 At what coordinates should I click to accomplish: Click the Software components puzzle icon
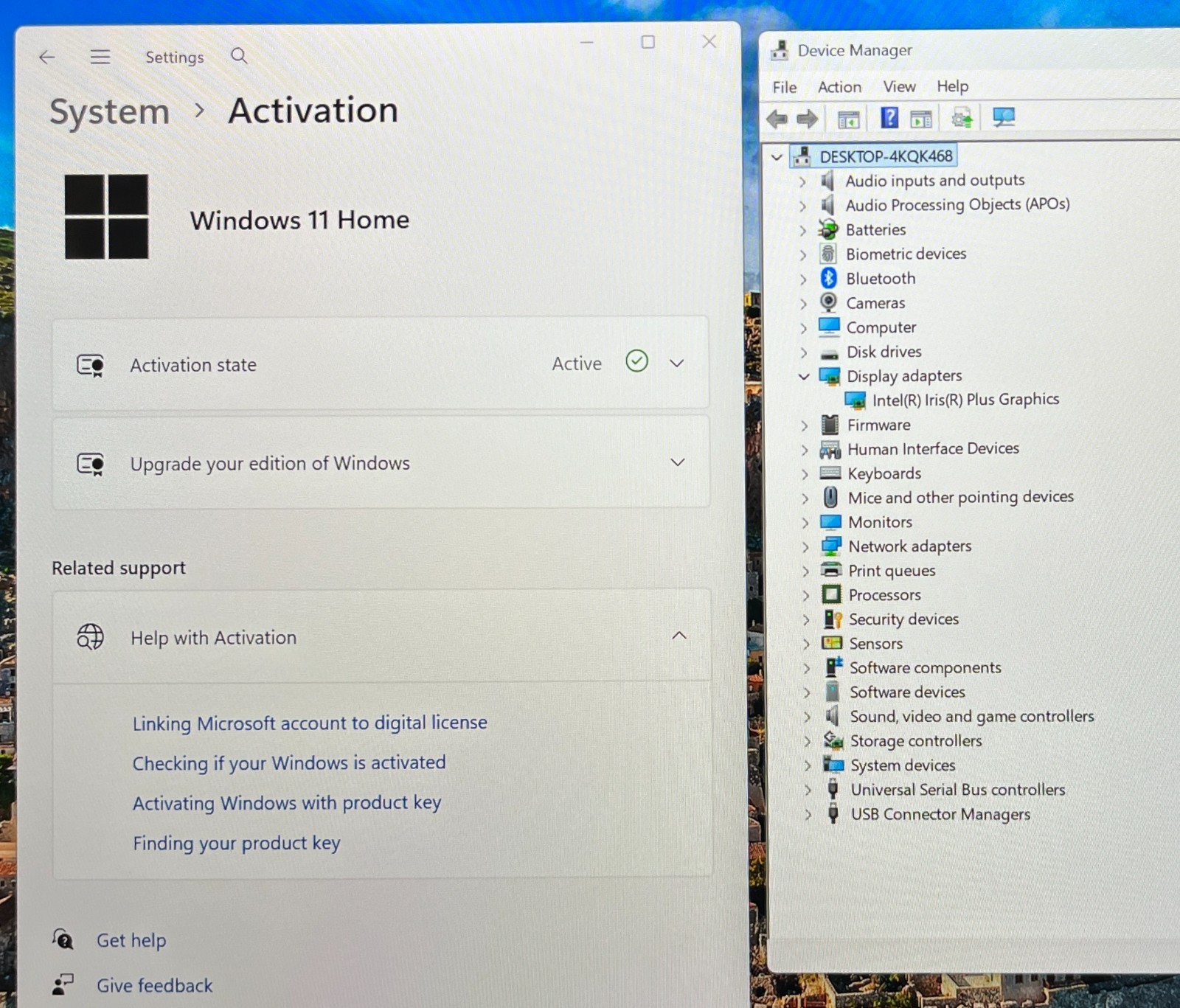833,667
